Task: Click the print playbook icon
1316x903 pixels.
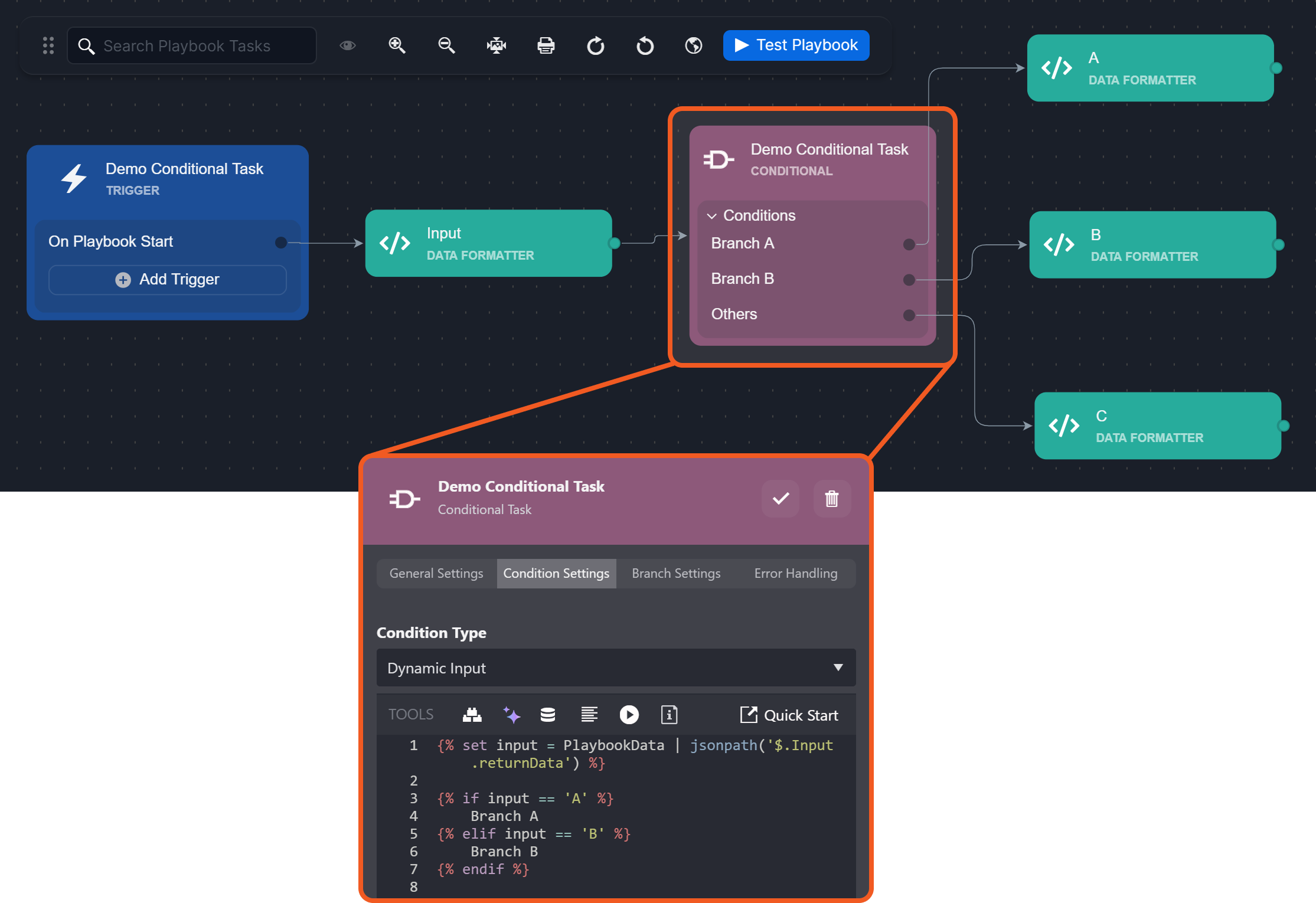Action: (x=546, y=45)
